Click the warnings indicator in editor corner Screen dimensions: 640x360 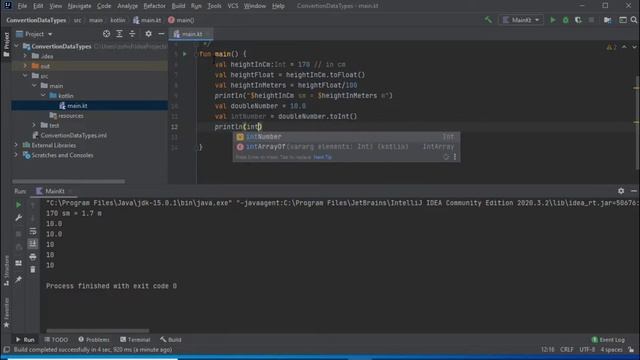[611, 47]
